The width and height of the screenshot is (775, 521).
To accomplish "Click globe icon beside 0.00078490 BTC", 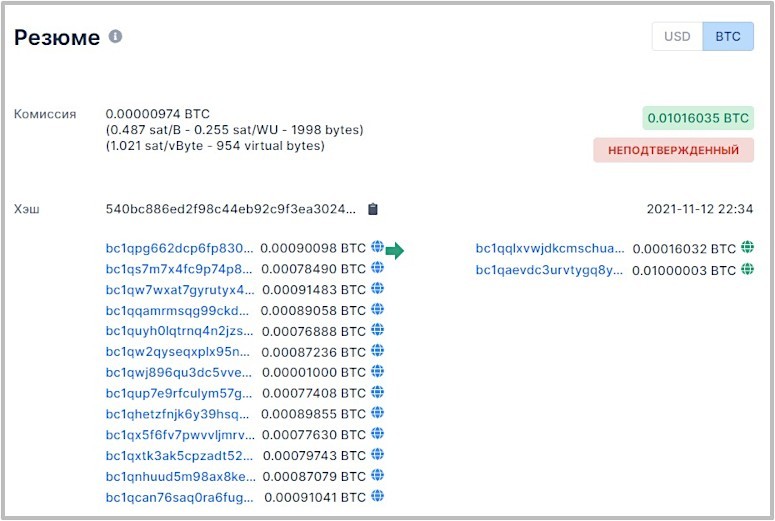I will click(378, 267).
